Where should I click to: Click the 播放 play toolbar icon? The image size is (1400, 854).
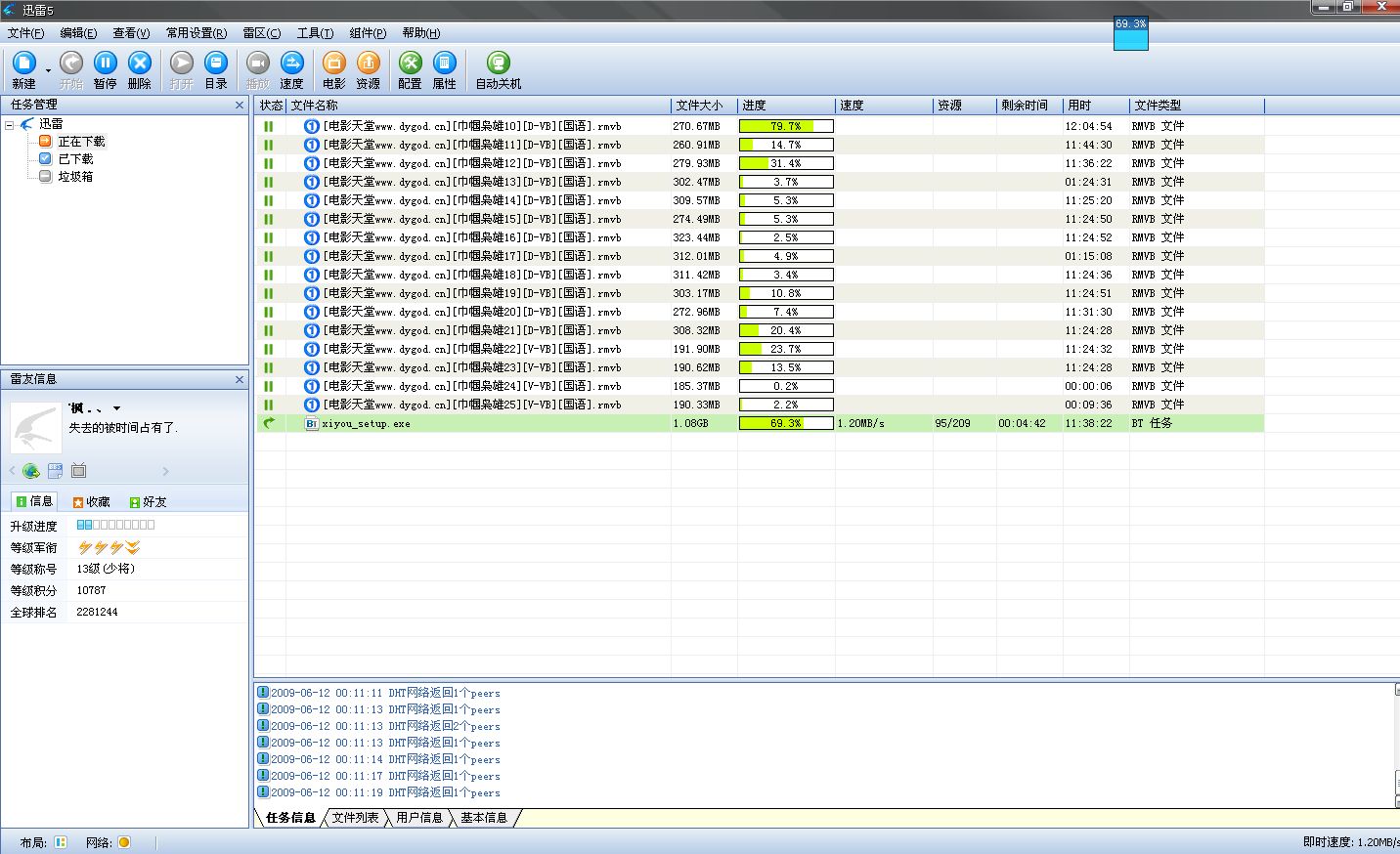[258, 64]
